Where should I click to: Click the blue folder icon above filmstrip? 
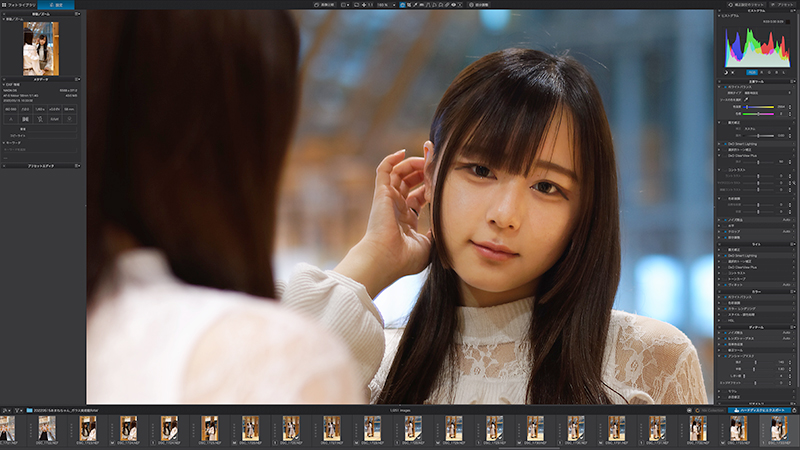(29, 410)
